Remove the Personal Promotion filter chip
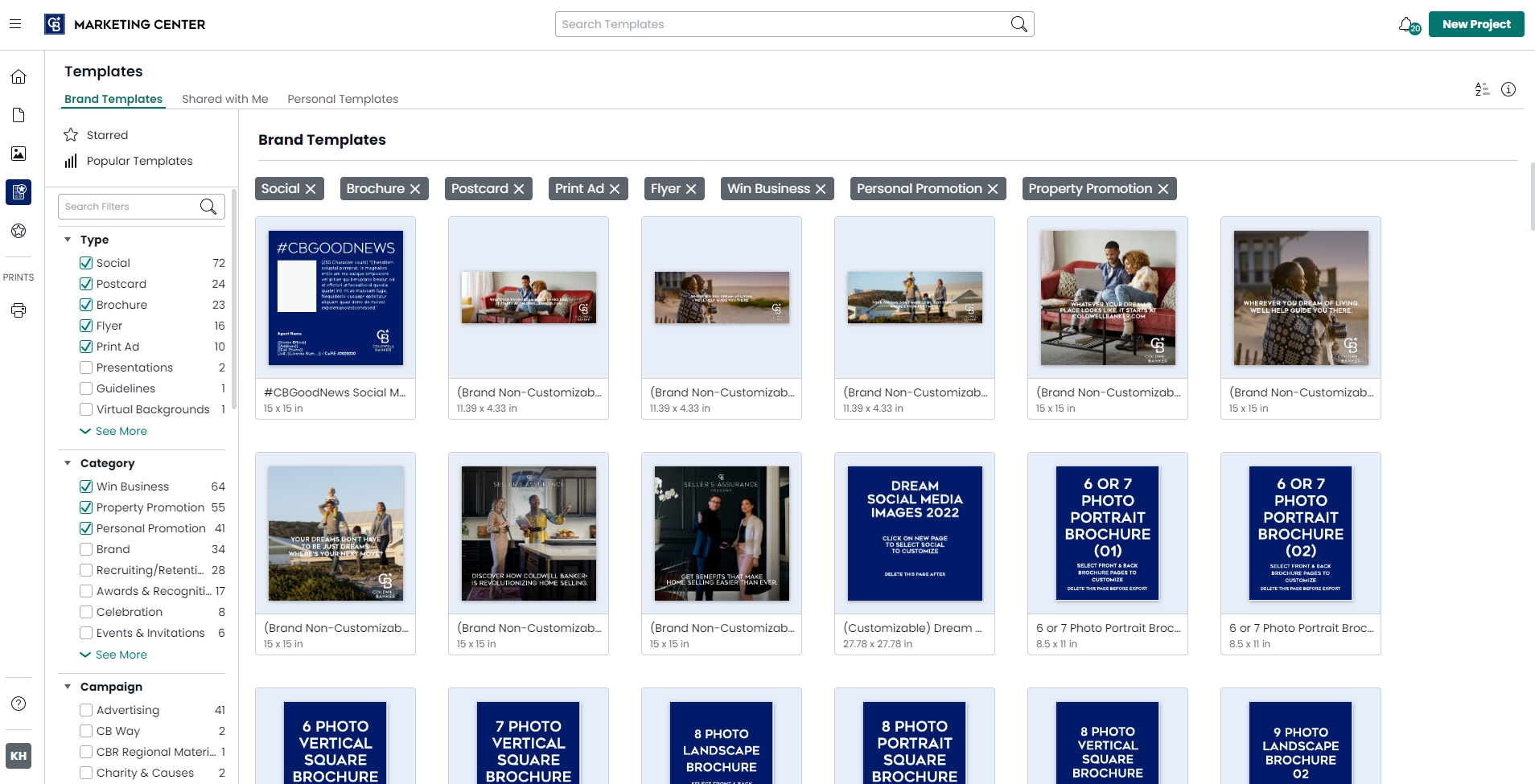Image resolution: width=1535 pixels, height=784 pixels. click(993, 189)
